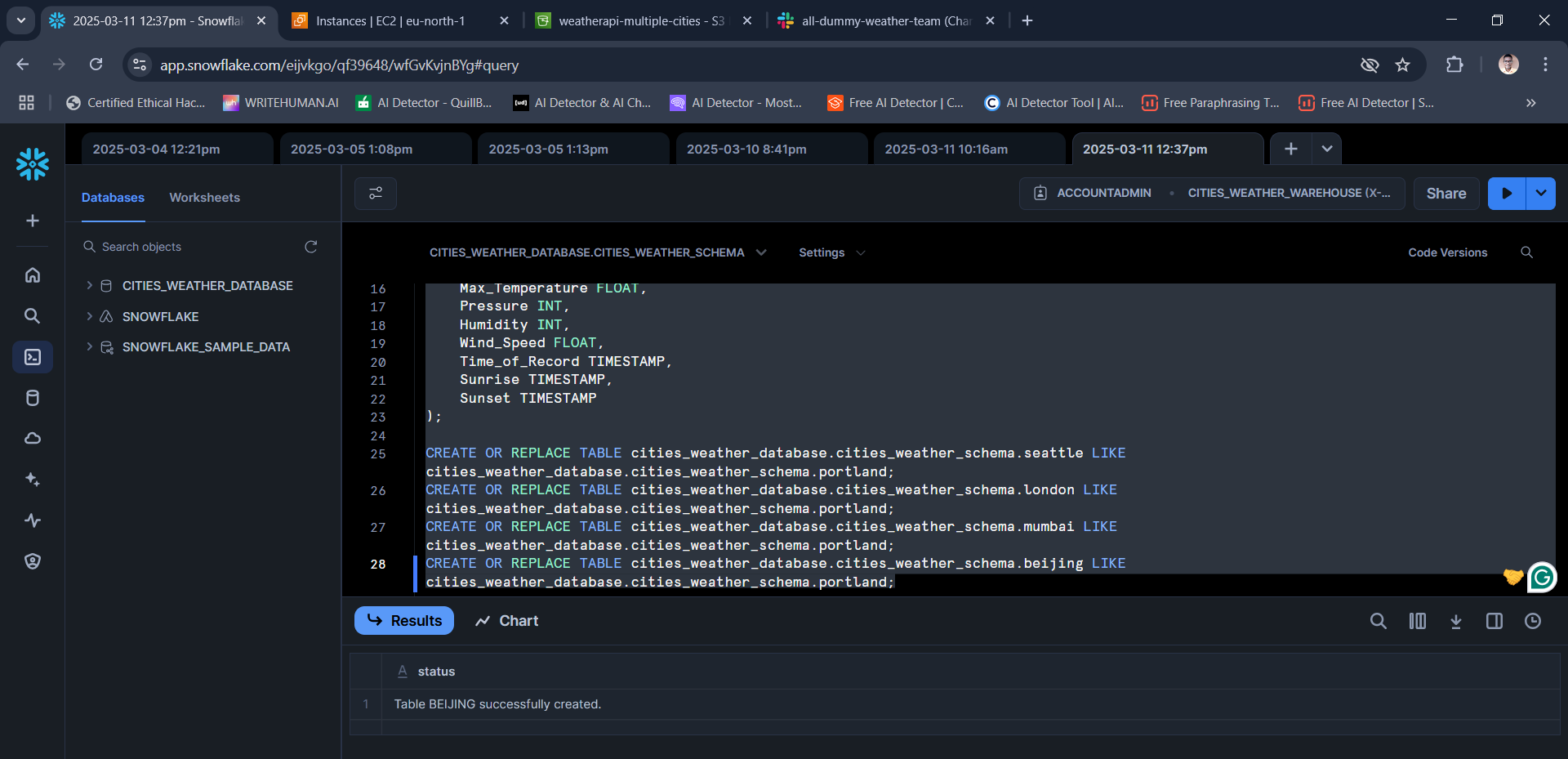Screen dimensions: 1568x759
Task: Open the Chrome apps grid
Action: coord(27,102)
